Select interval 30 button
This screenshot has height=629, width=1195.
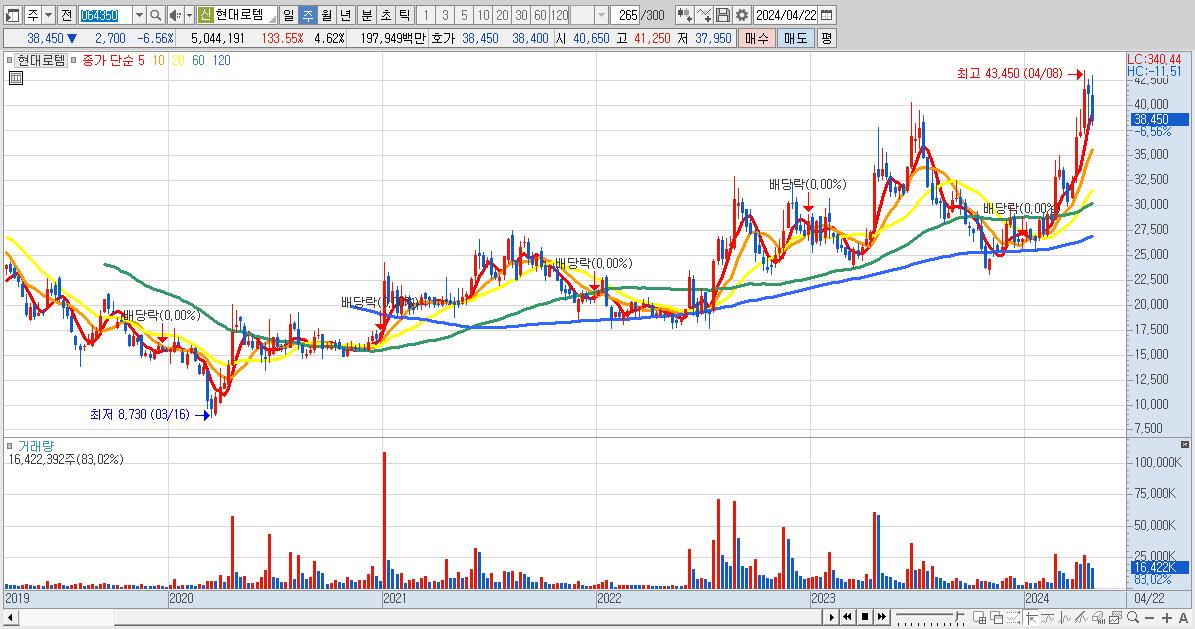click(x=521, y=15)
